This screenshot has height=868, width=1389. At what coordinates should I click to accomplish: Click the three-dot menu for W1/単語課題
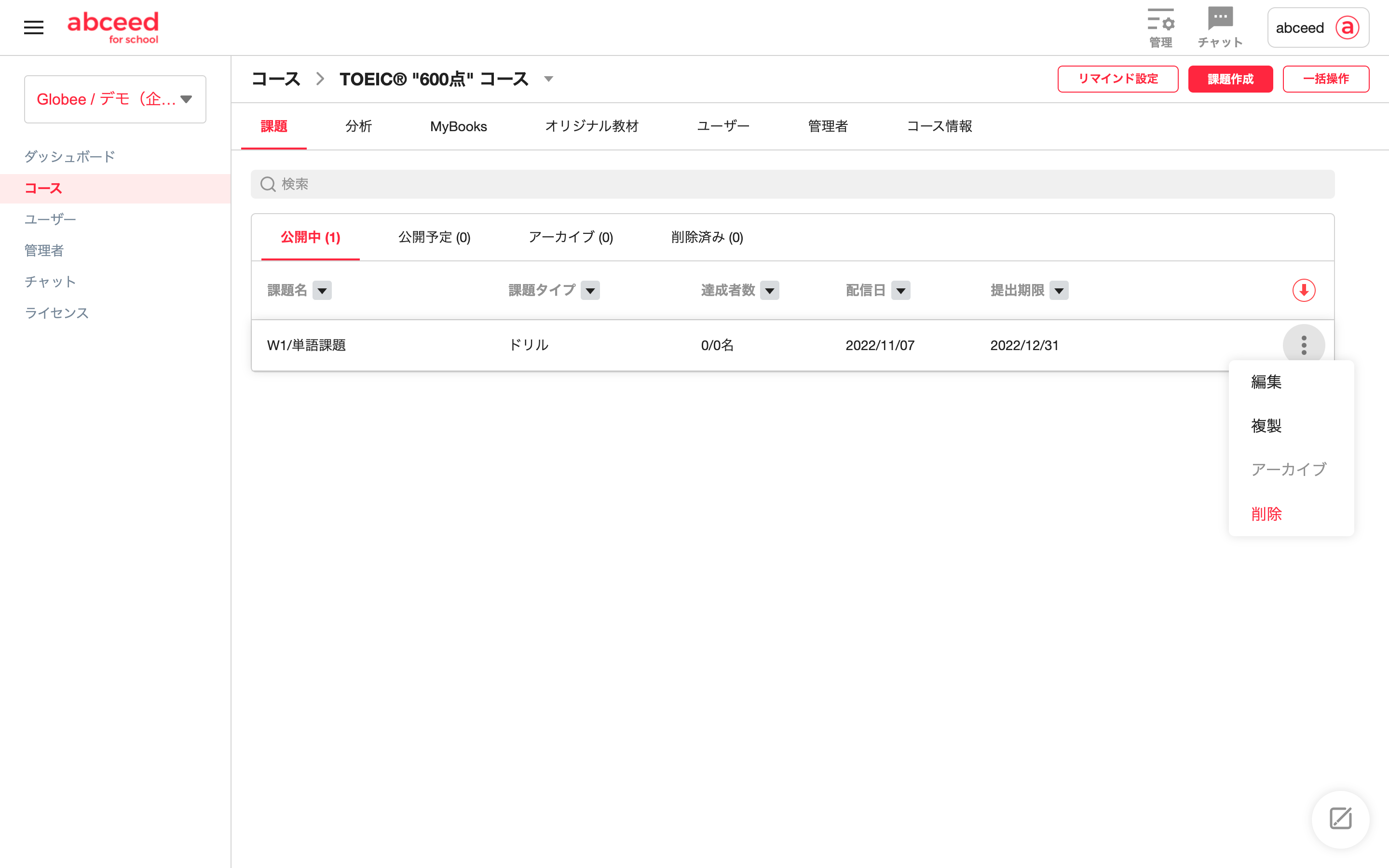pyautogui.click(x=1304, y=345)
